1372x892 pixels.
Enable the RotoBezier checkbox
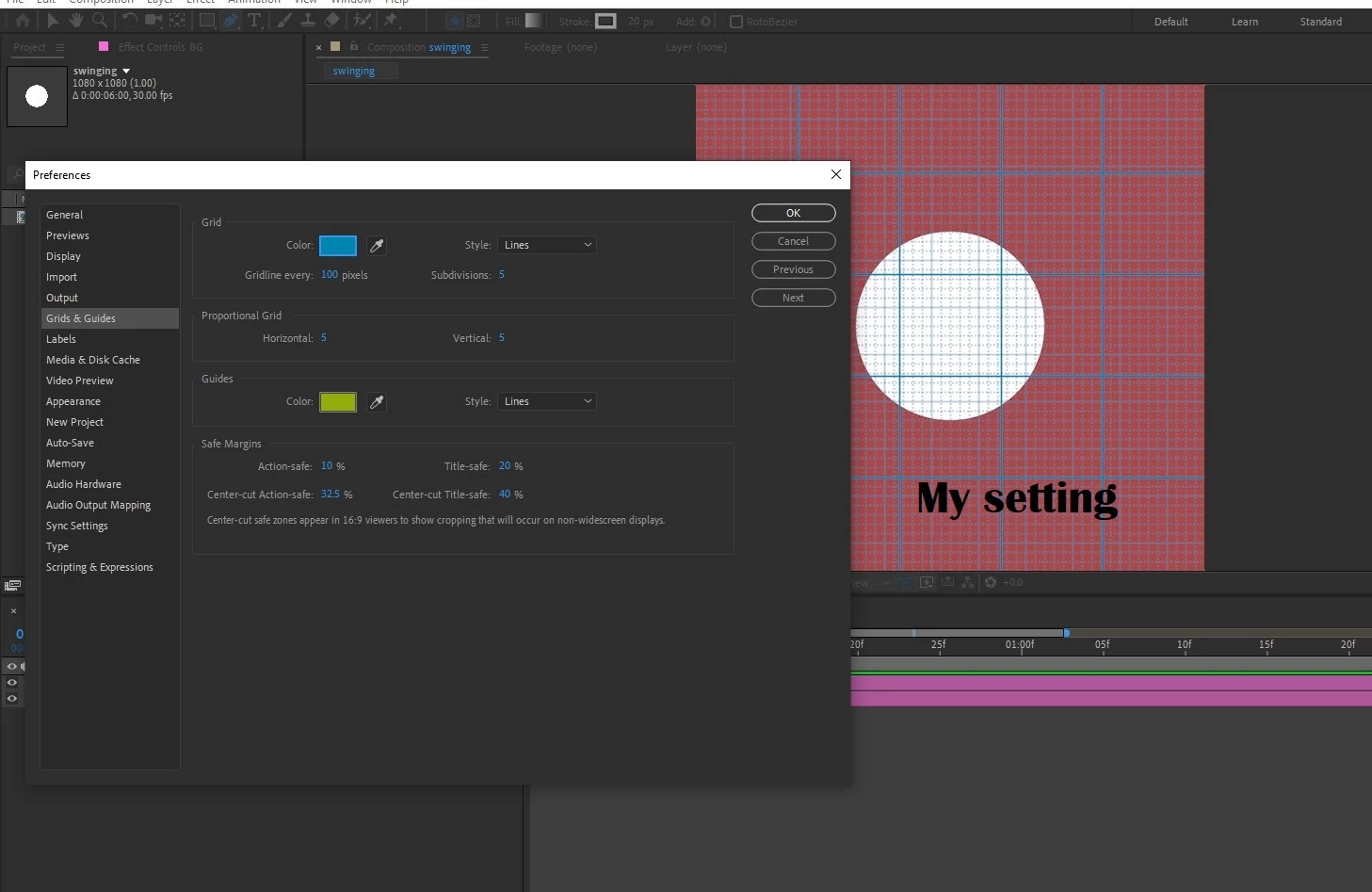point(736,22)
